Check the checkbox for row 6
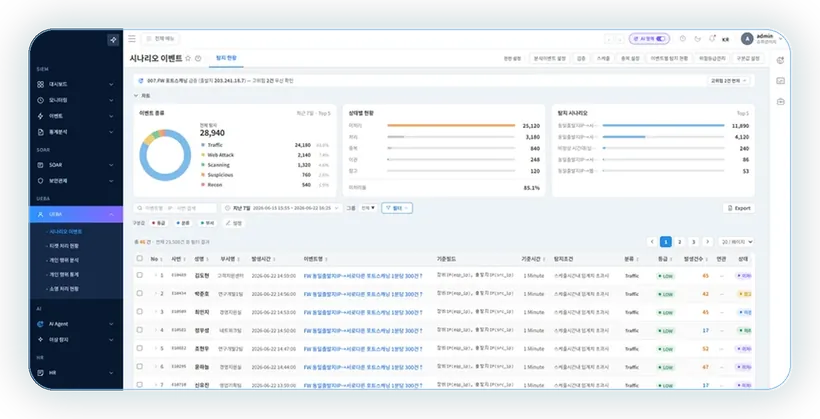Image resolution: width=820 pixels, height=419 pixels. pos(140,367)
